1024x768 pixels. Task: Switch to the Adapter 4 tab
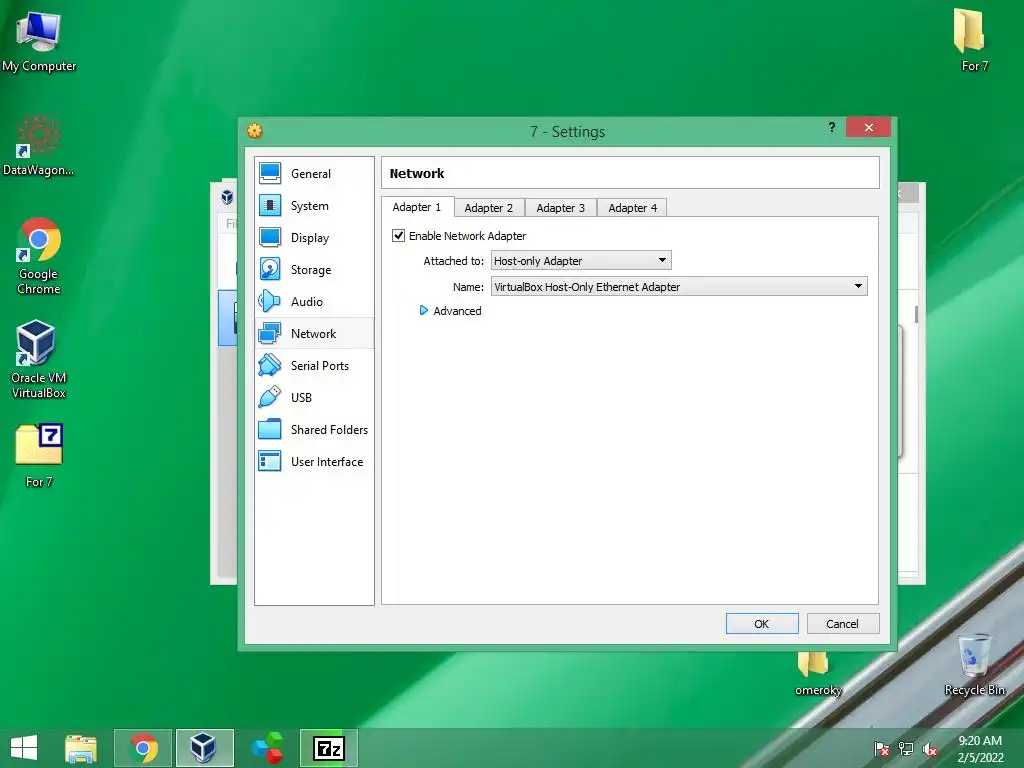pos(632,208)
